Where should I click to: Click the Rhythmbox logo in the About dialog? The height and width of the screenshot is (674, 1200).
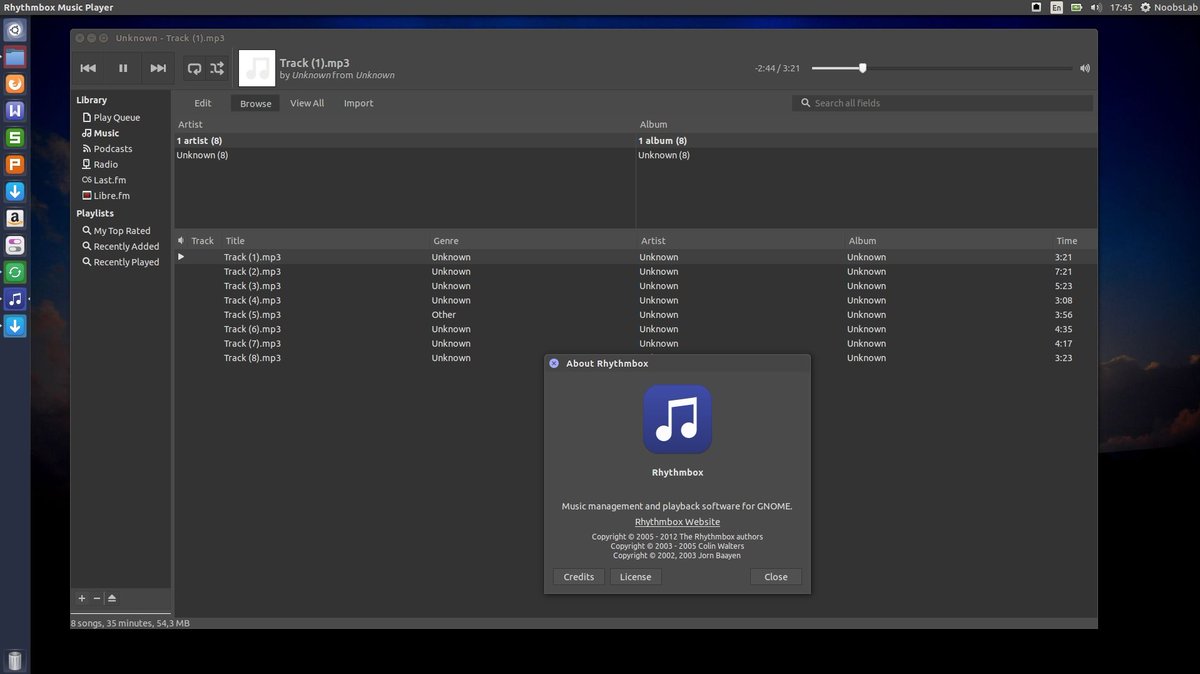[677, 420]
